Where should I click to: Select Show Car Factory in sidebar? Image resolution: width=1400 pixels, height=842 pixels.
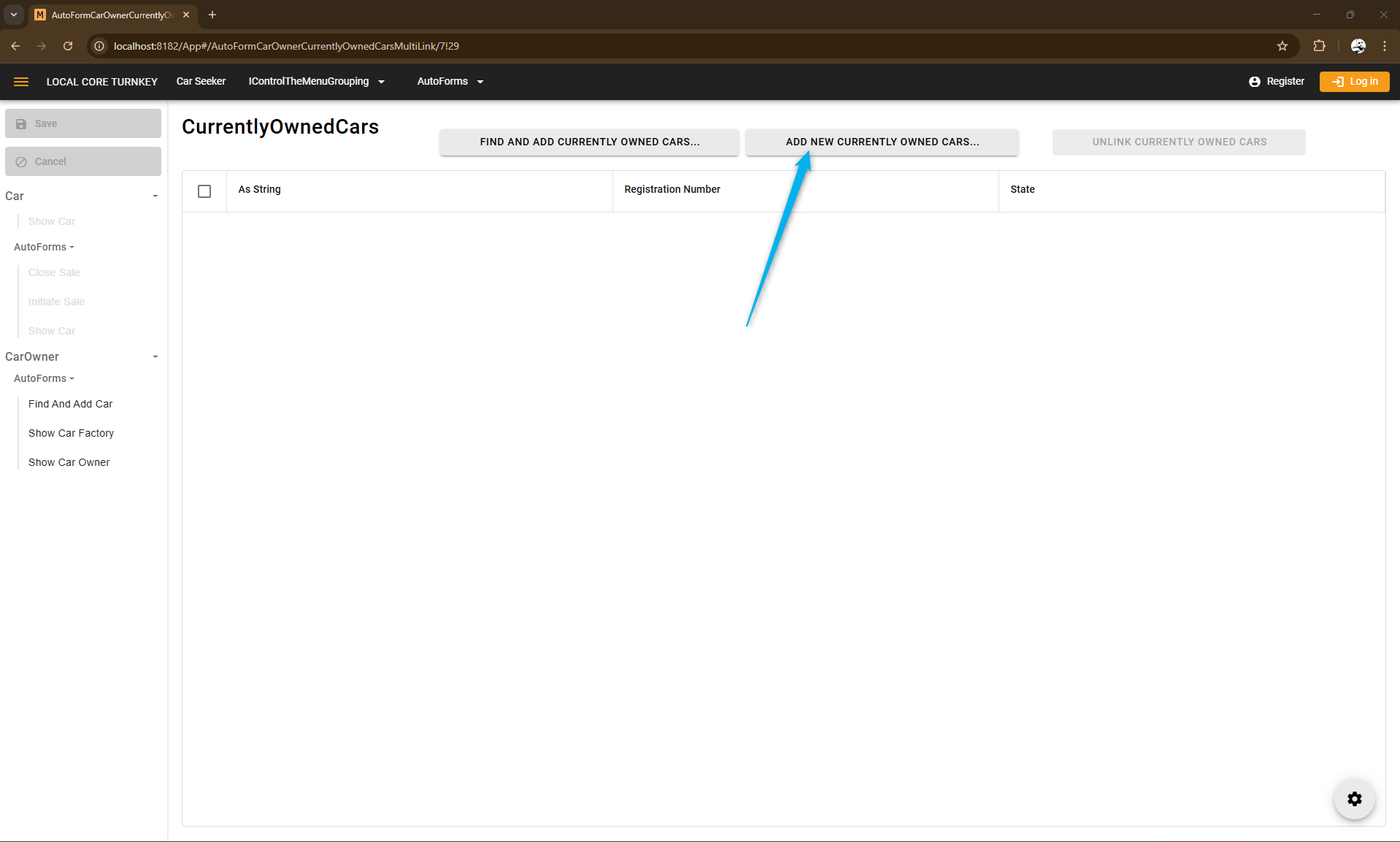point(71,433)
